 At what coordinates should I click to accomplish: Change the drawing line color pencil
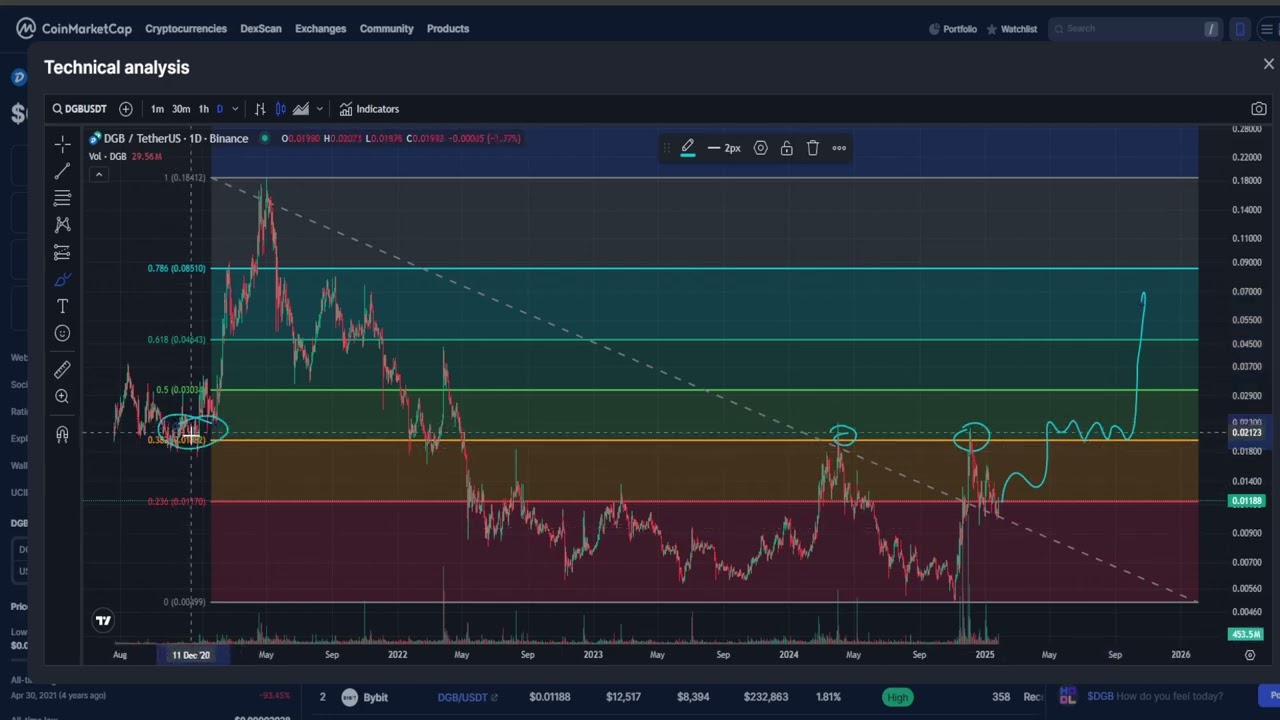click(688, 148)
